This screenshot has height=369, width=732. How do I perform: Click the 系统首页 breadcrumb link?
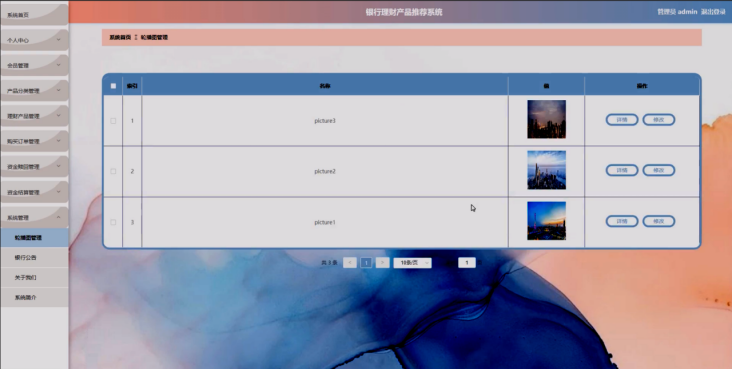(x=120, y=37)
